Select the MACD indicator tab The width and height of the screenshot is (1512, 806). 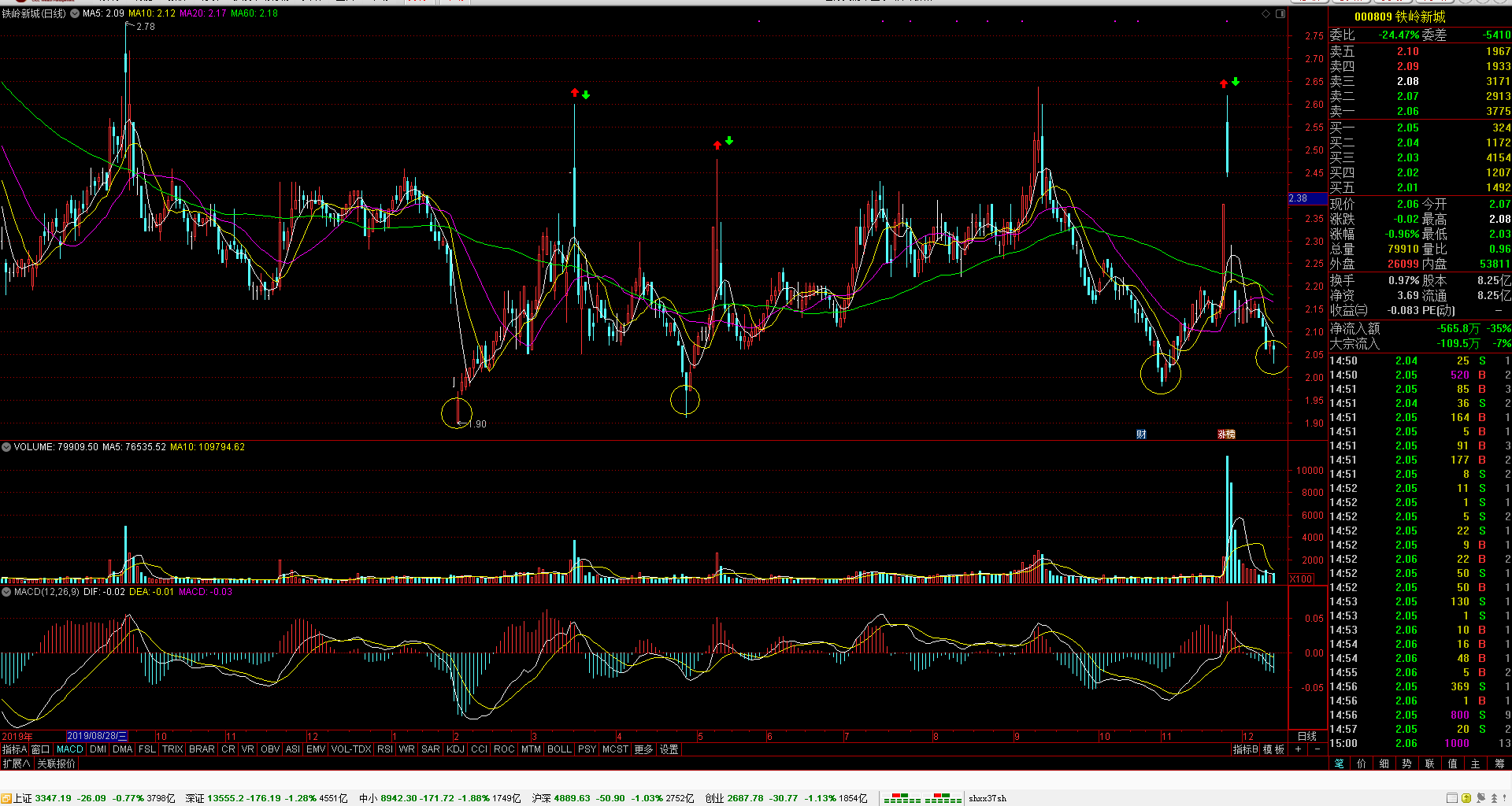coord(70,749)
